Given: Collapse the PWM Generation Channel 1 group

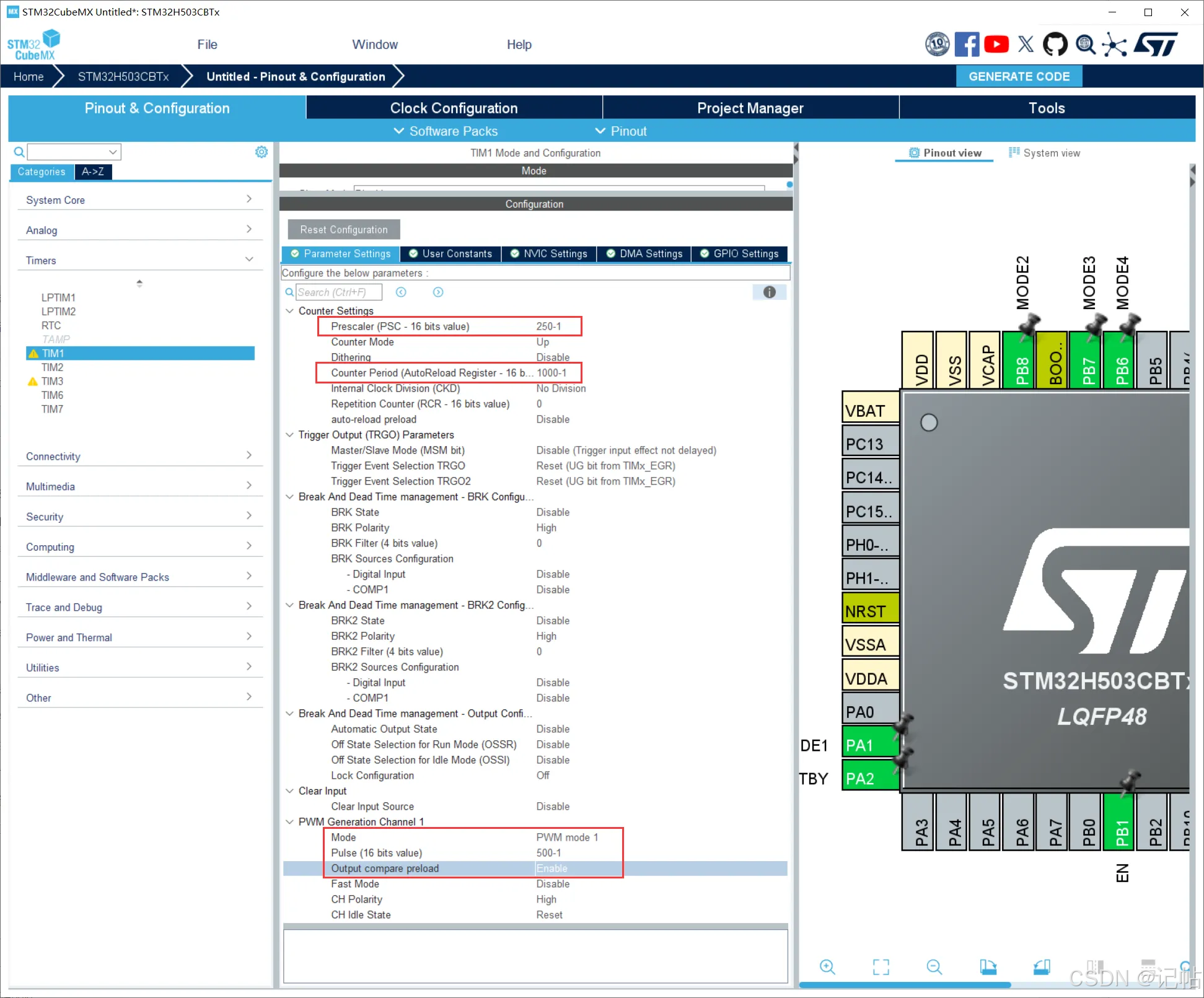Looking at the screenshot, I should pos(289,822).
